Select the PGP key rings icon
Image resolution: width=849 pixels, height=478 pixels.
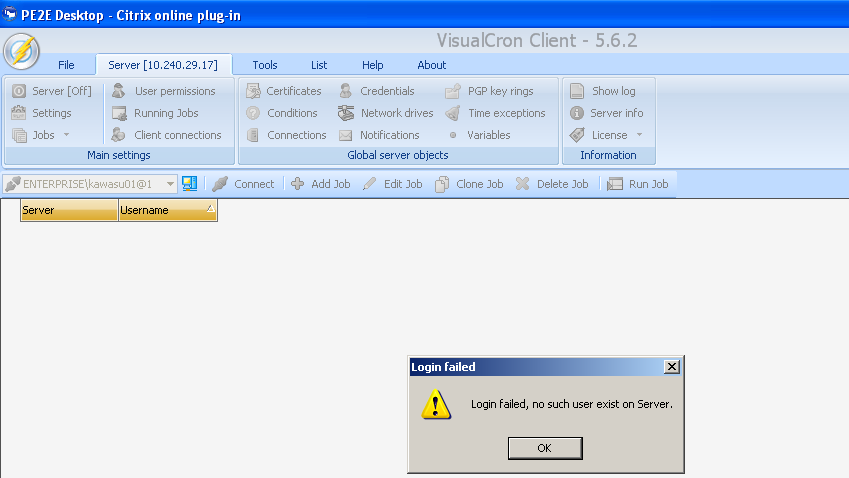[x=452, y=91]
